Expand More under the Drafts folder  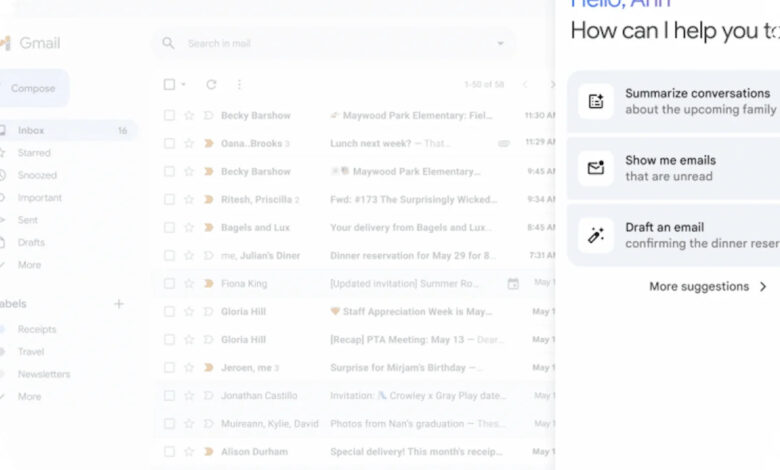(x=29, y=265)
